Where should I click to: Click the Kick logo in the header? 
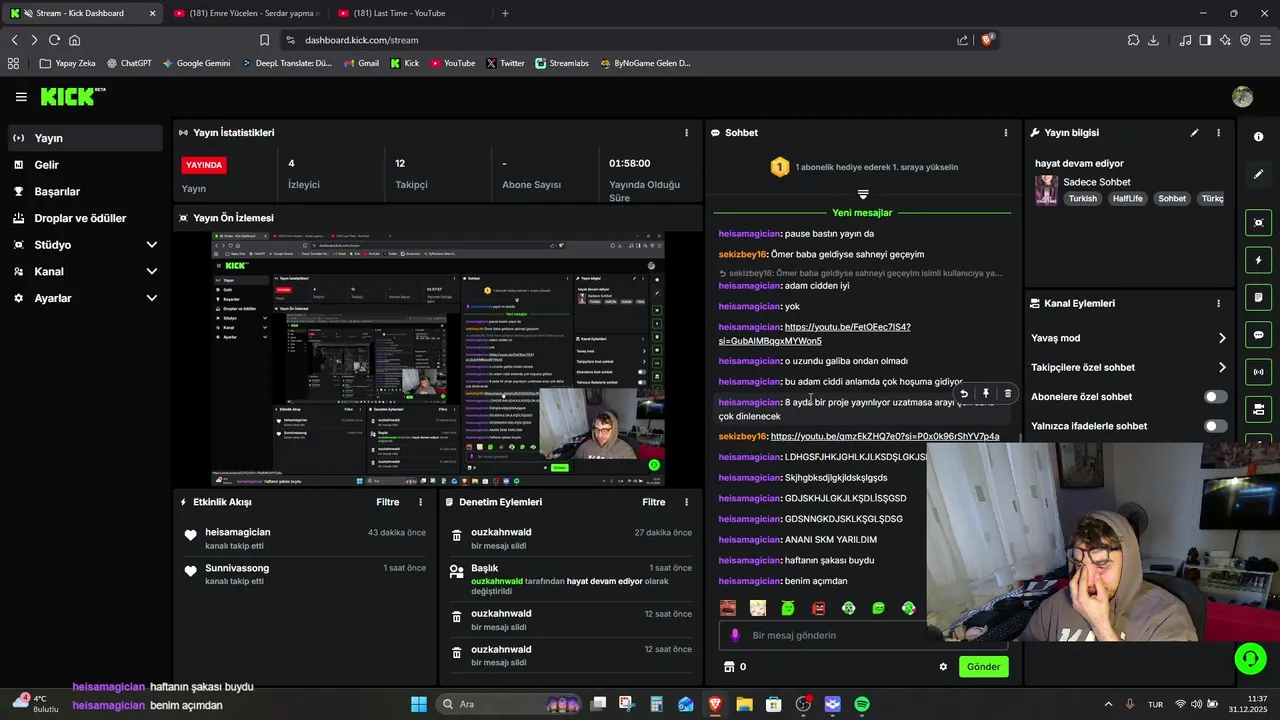click(x=72, y=96)
